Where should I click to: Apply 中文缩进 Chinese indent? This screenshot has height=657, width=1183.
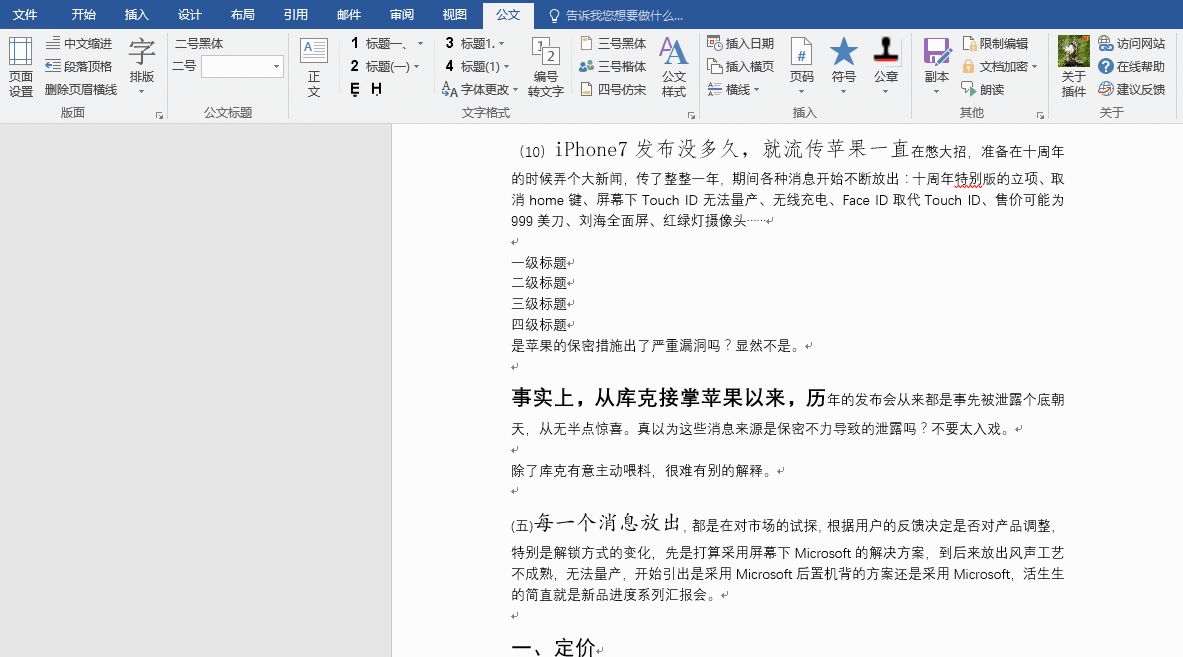[79, 44]
